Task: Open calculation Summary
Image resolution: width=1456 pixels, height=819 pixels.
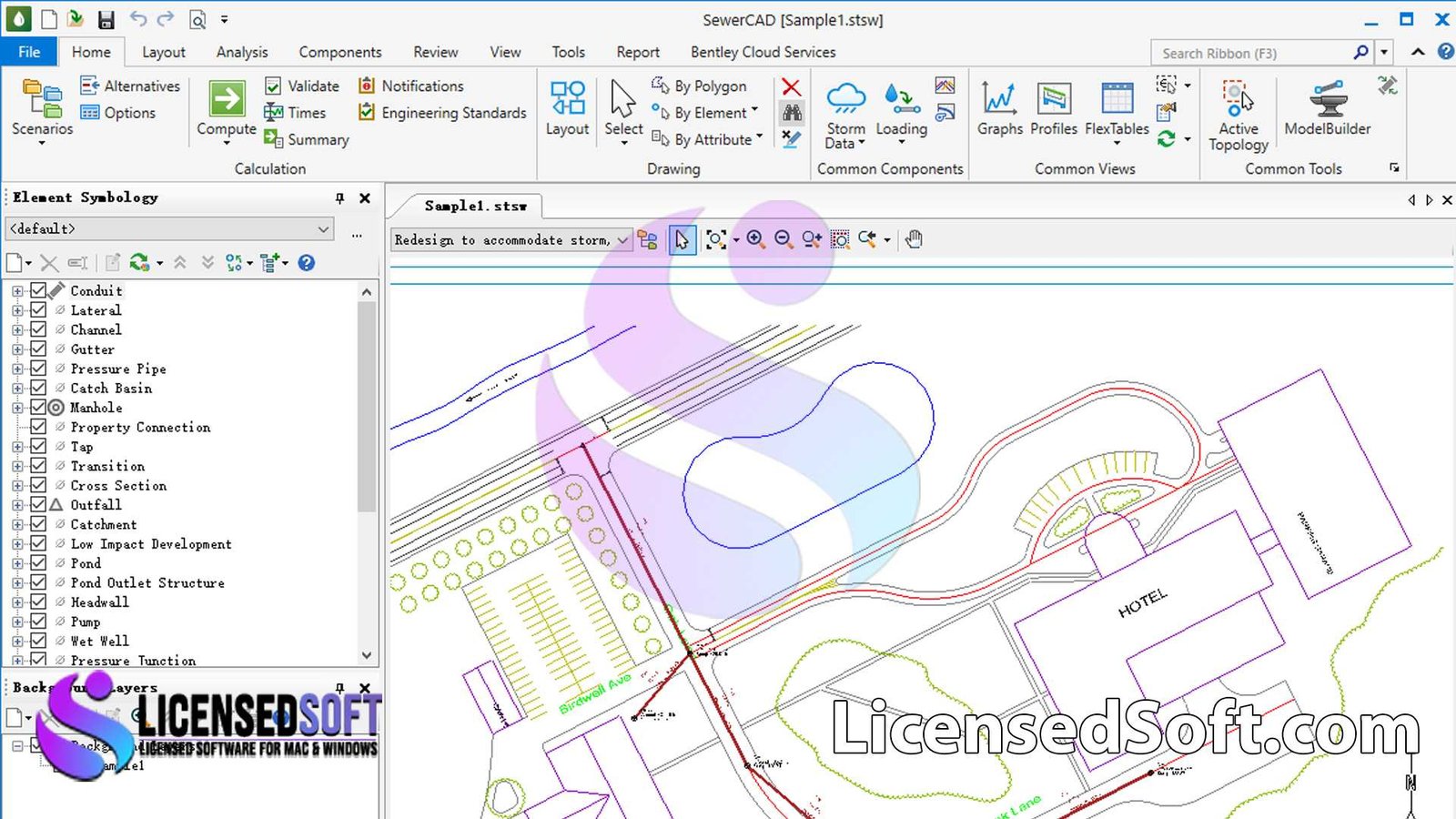Action: pyautogui.click(x=307, y=139)
